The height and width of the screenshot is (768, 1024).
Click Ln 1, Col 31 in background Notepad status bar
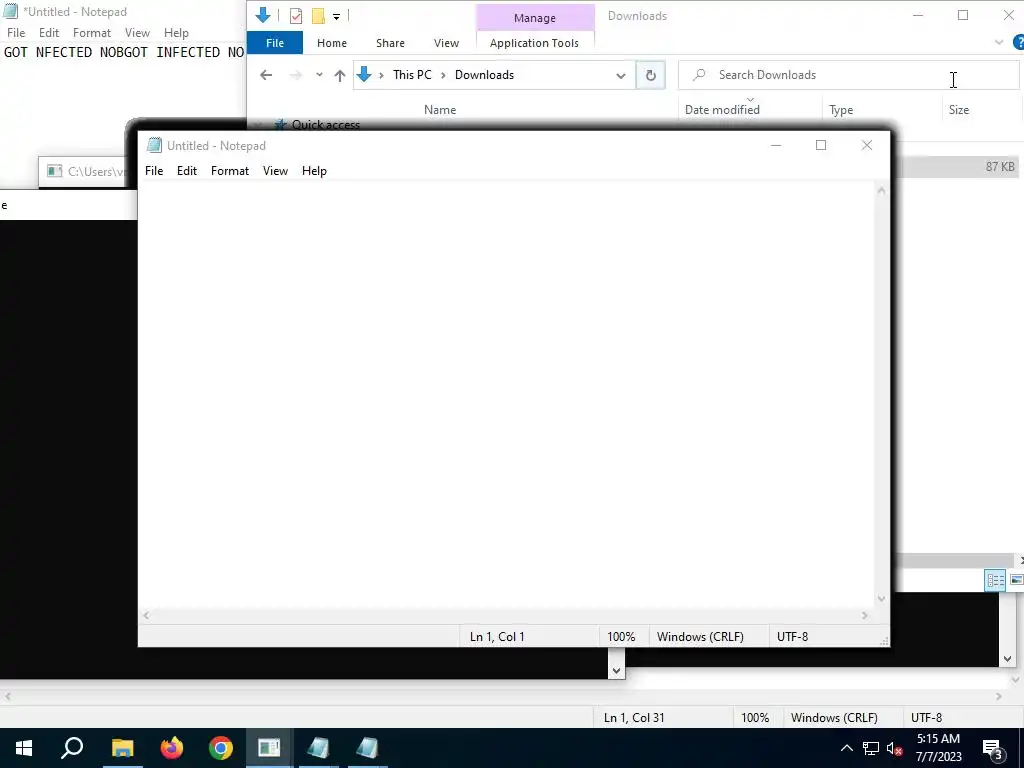634,718
